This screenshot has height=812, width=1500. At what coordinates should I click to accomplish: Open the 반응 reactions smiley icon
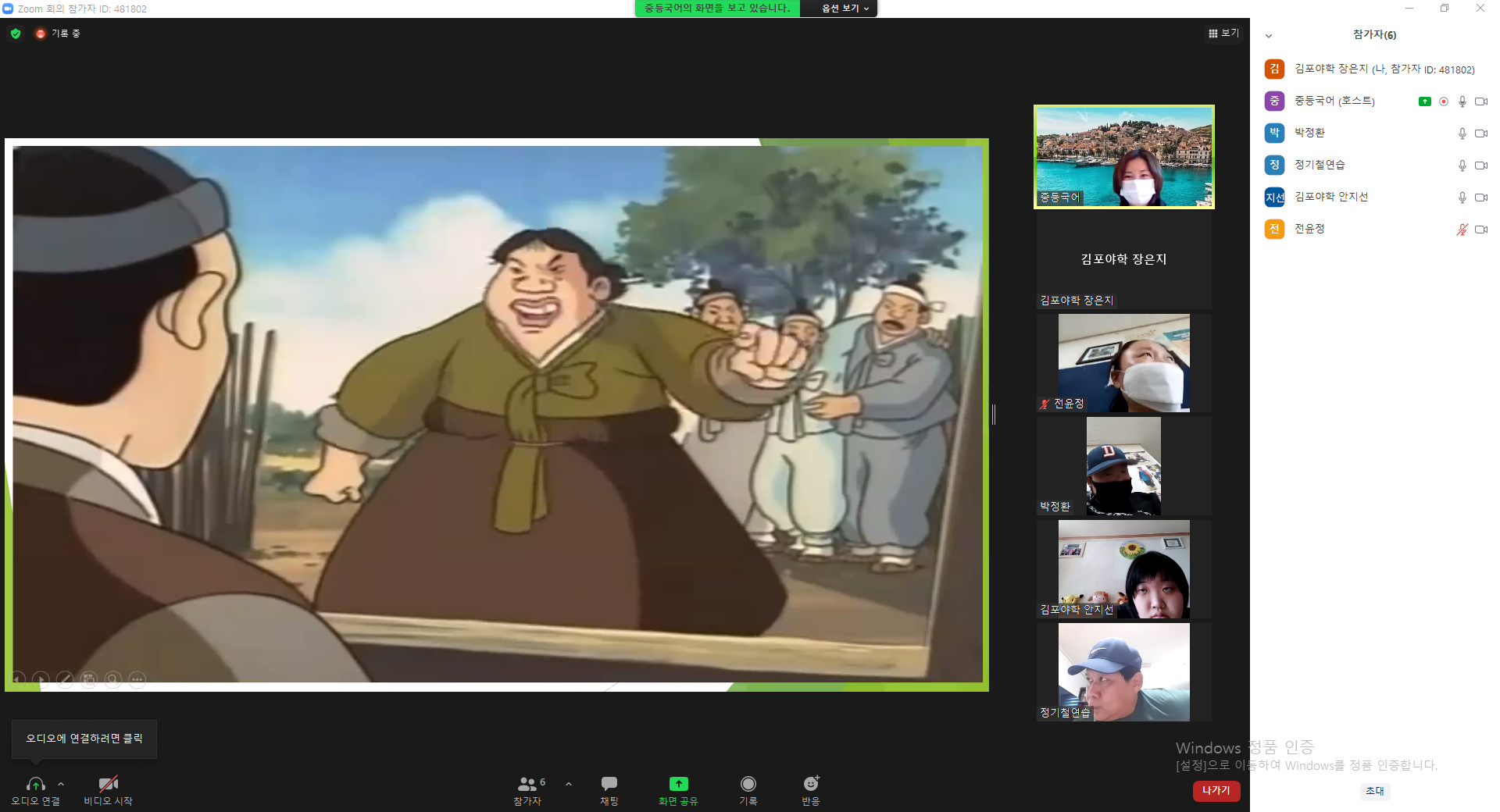[x=811, y=784]
